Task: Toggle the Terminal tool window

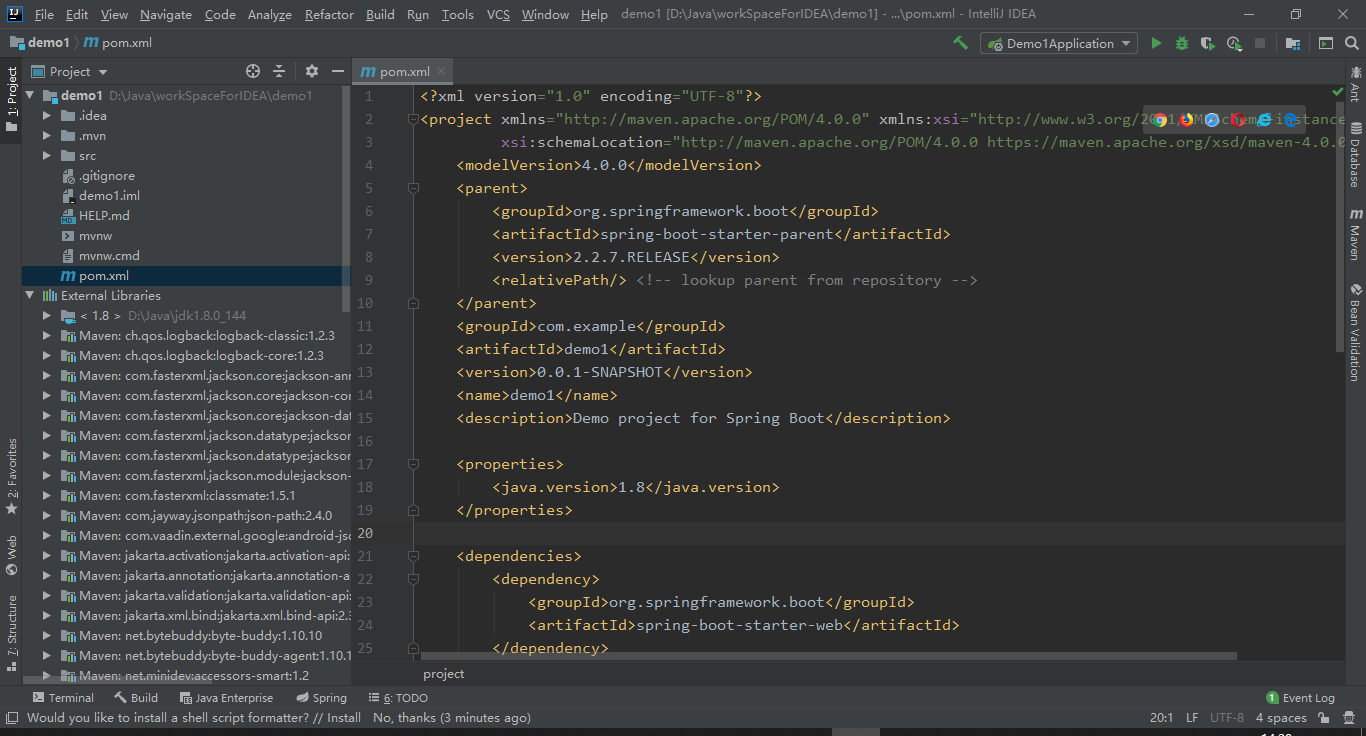Action: [63, 697]
